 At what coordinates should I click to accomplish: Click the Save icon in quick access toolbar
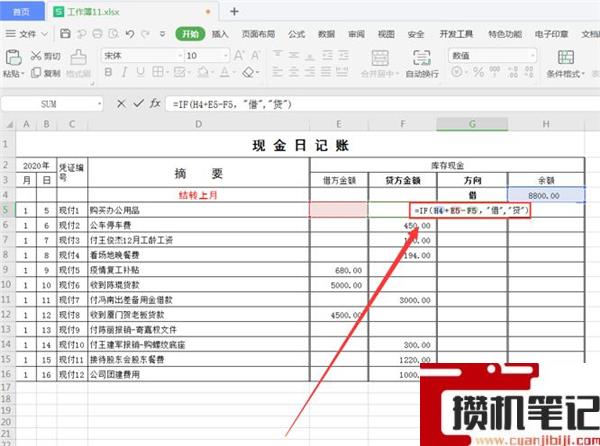(65, 34)
